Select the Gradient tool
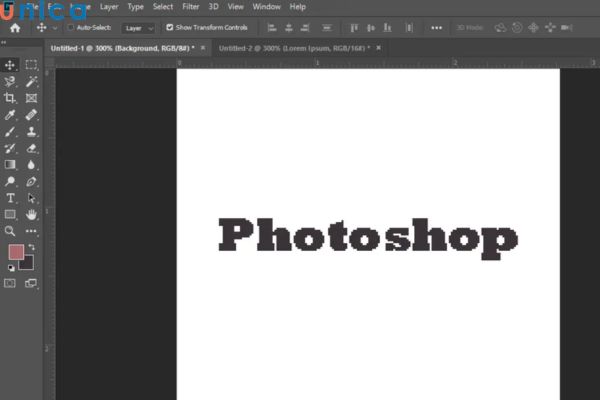The height and width of the screenshot is (400, 600). click(10, 165)
